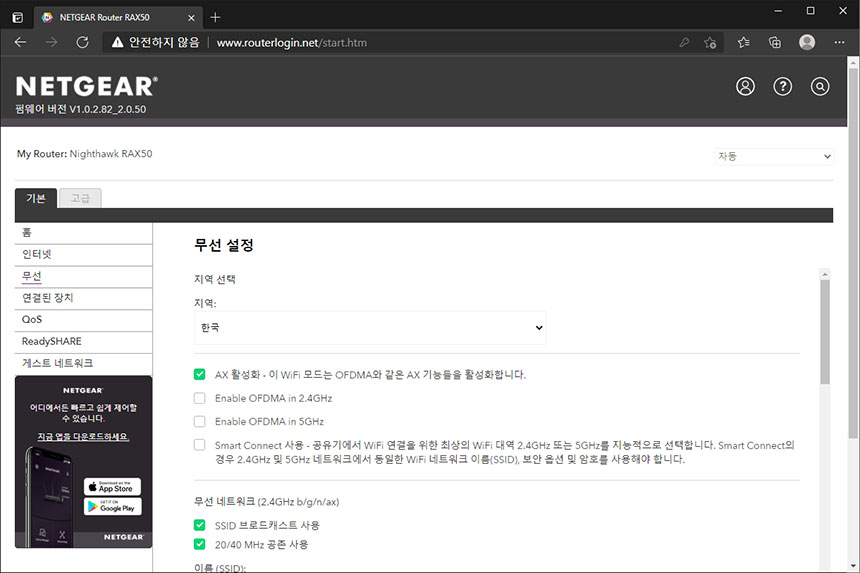This screenshot has width=860, height=573.
Task: Click the phone image in the app ad
Action: coord(50,496)
